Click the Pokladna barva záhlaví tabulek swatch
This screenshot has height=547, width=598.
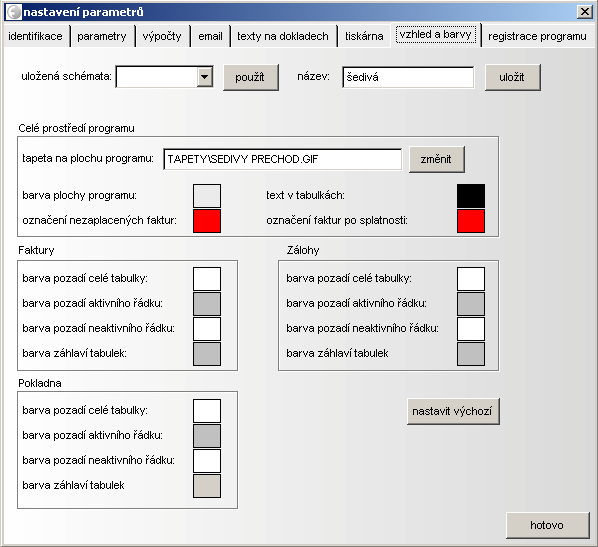tap(207, 486)
